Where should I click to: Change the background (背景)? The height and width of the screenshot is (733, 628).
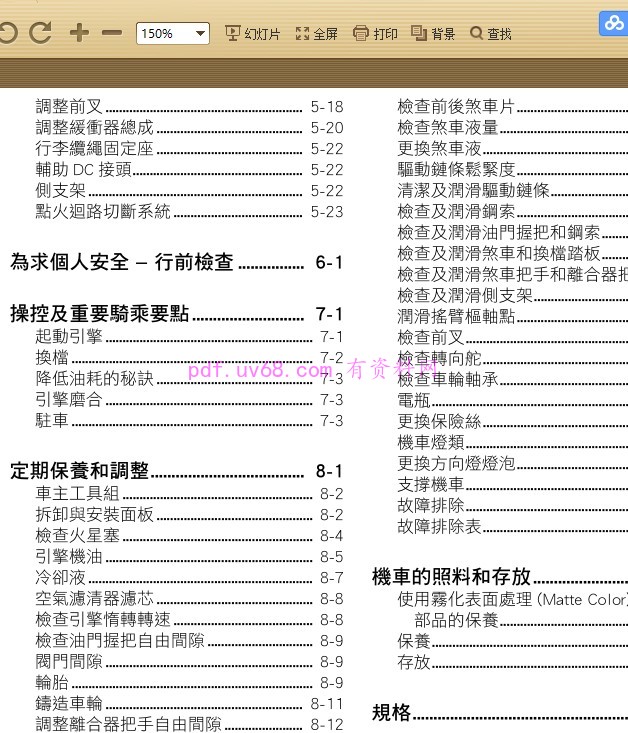click(x=434, y=34)
